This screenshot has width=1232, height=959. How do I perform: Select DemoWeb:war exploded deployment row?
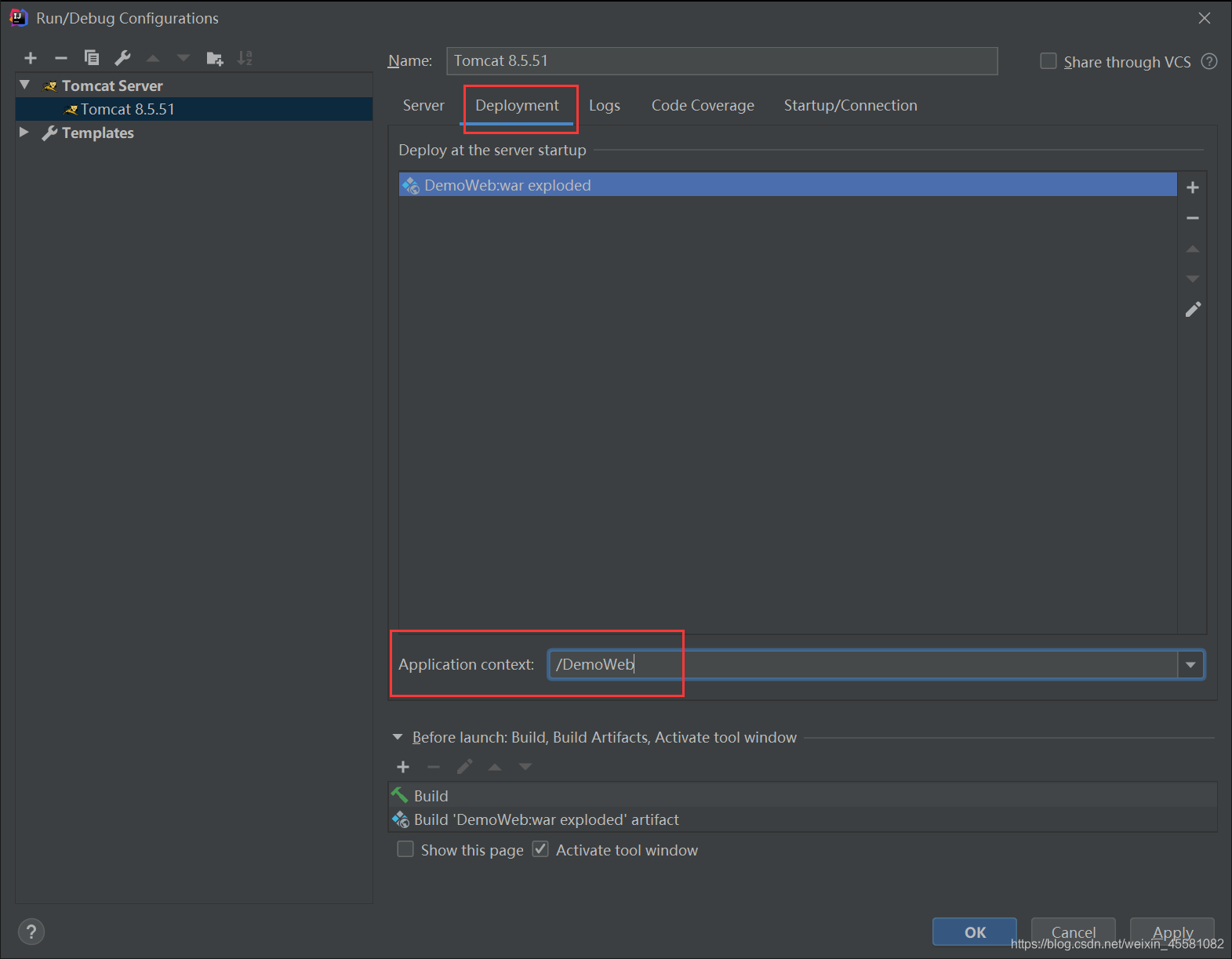click(x=787, y=185)
